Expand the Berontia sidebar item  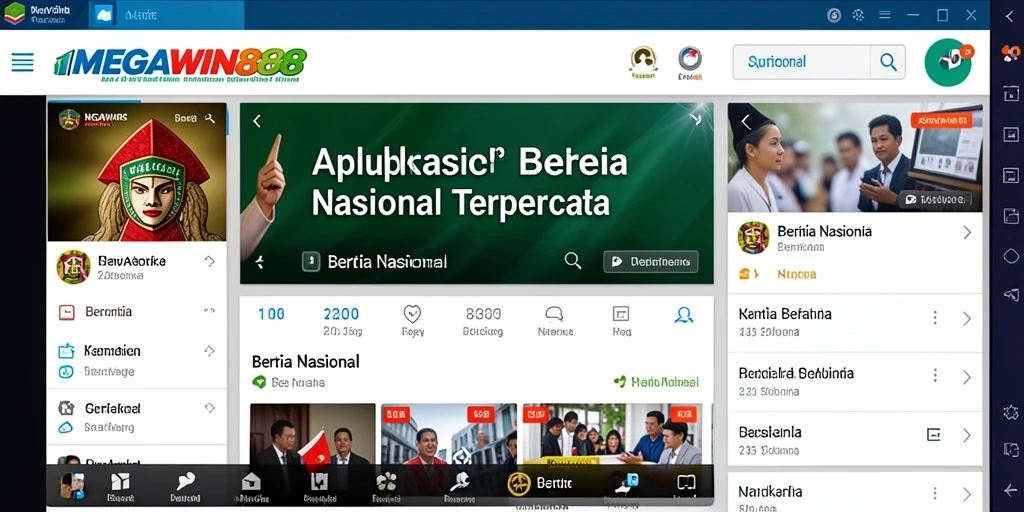[x=209, y=312]
